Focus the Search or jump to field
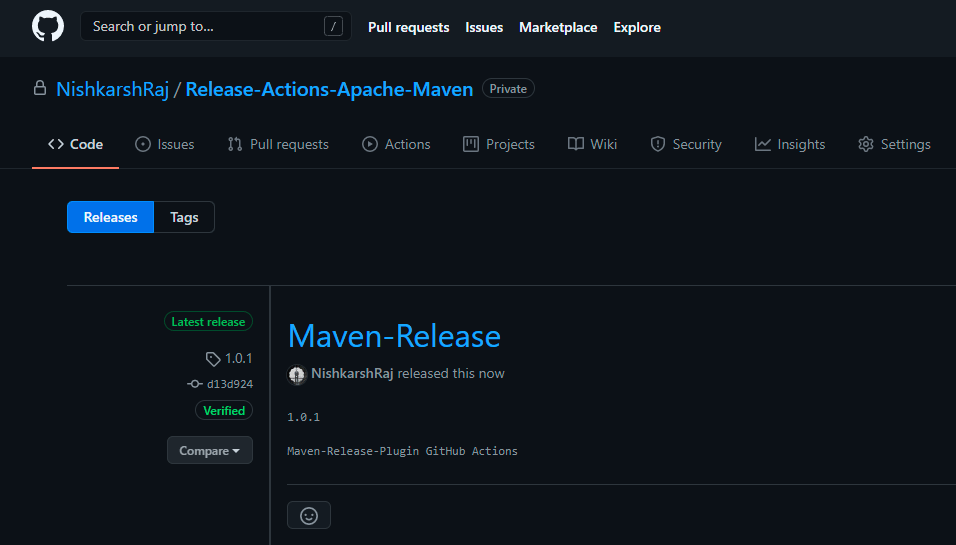This screenshot has width=956, height=545. click(216, 26)
